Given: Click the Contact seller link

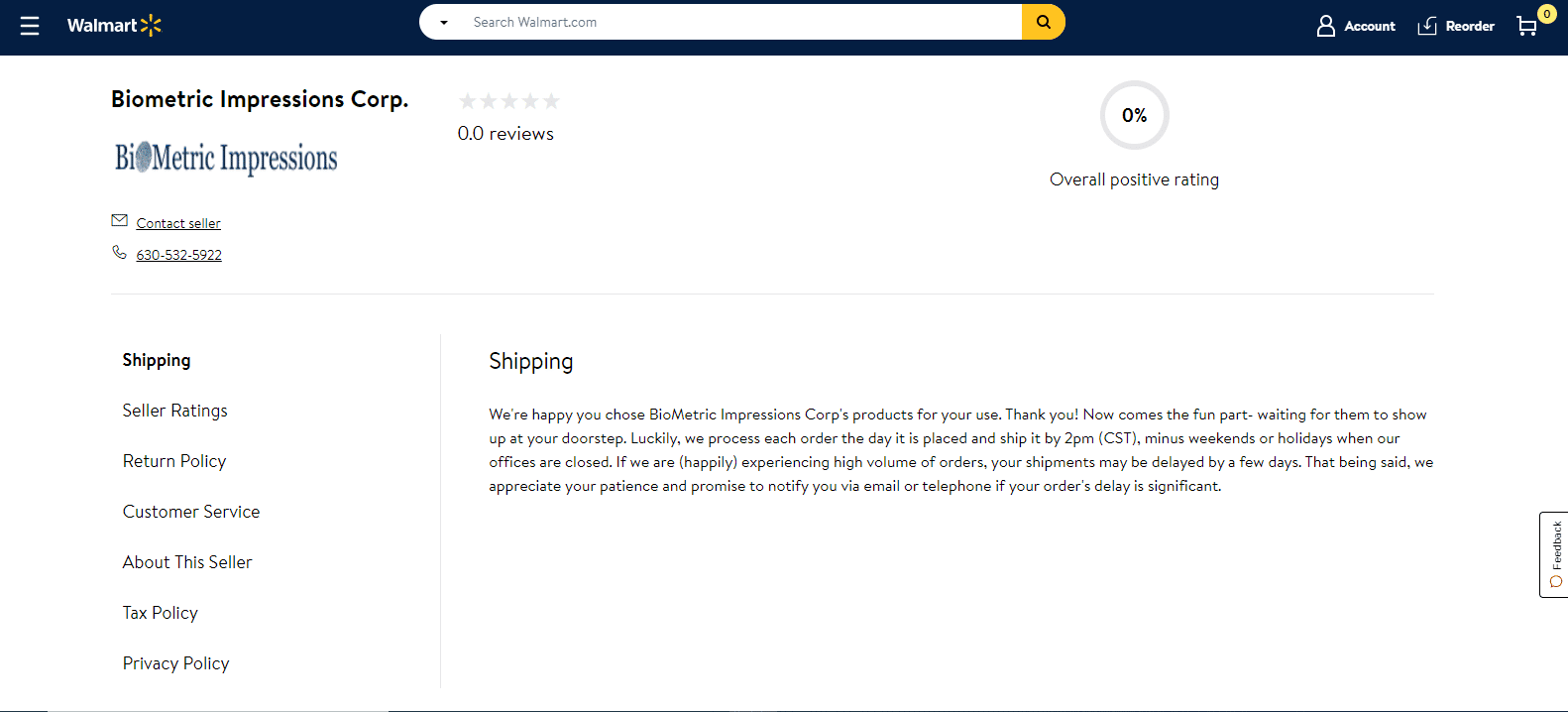Looking at the screenshot, I should [x=178, y=223].
